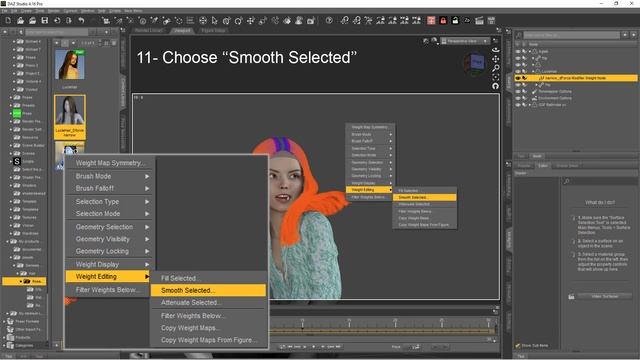Toggle visibility eye of highlighted weight node
The width and height of the screenshot is (640, 360).
[518, 78]
